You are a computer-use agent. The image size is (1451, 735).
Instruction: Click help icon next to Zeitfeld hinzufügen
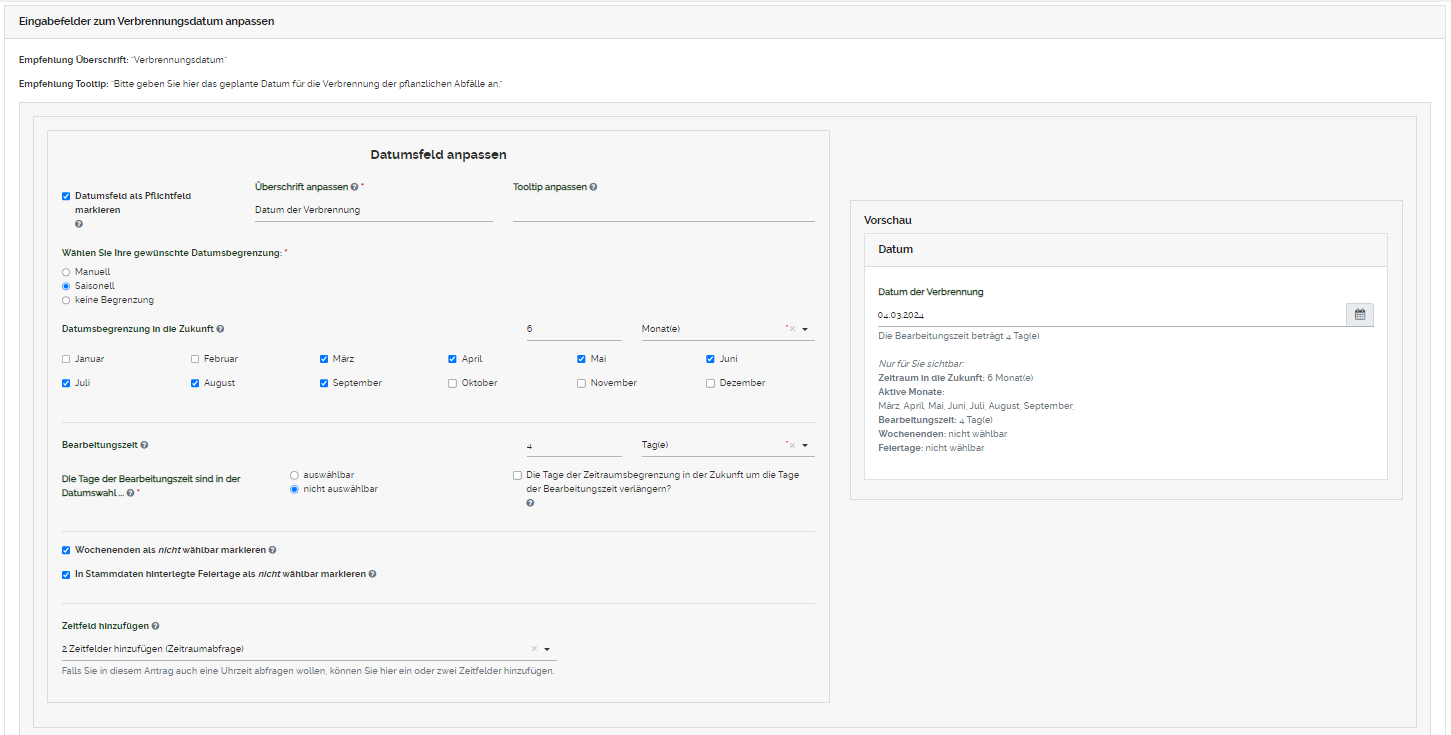155,626
